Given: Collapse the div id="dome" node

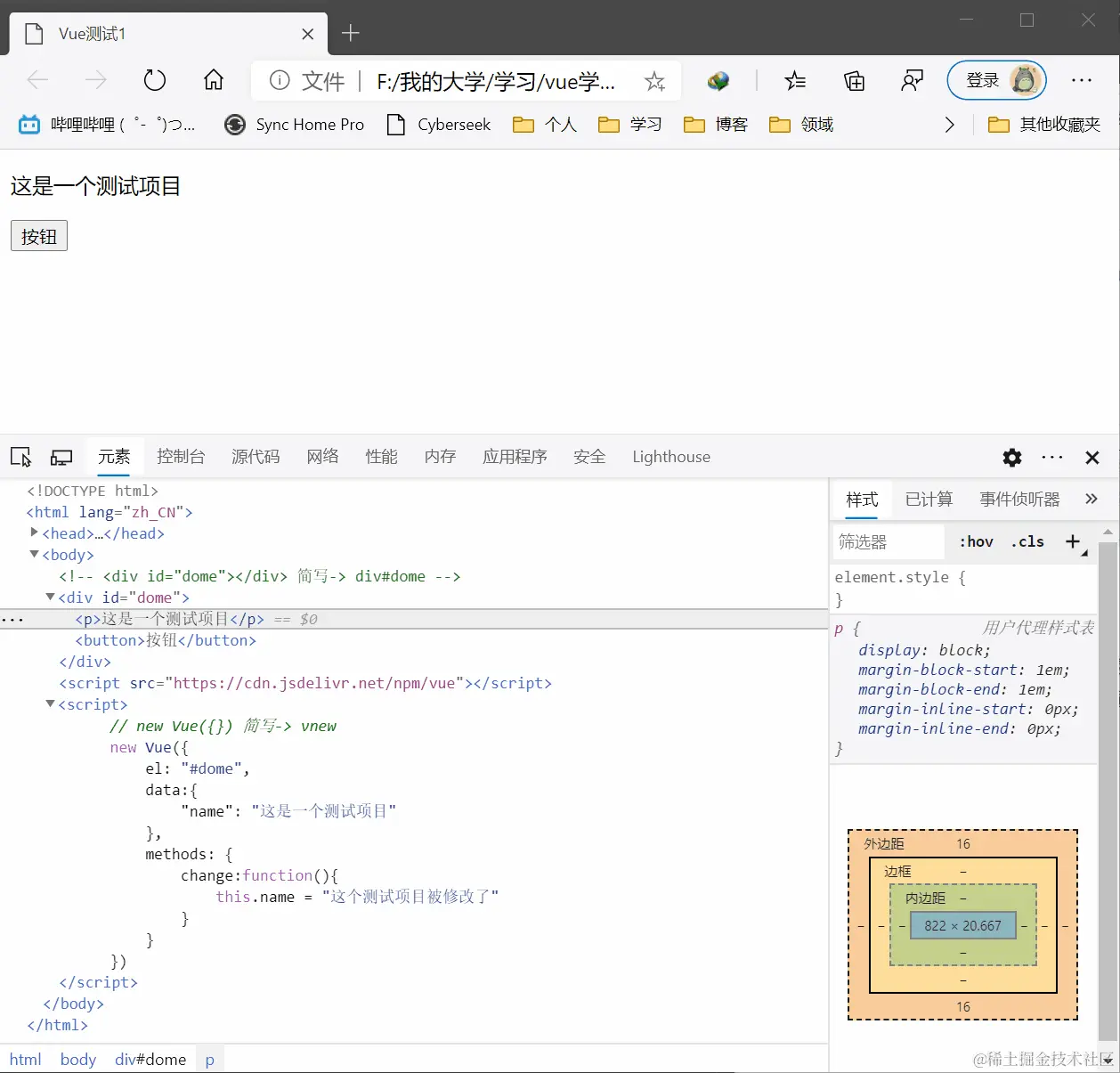Looking at the screenshot, I should 50,597.
